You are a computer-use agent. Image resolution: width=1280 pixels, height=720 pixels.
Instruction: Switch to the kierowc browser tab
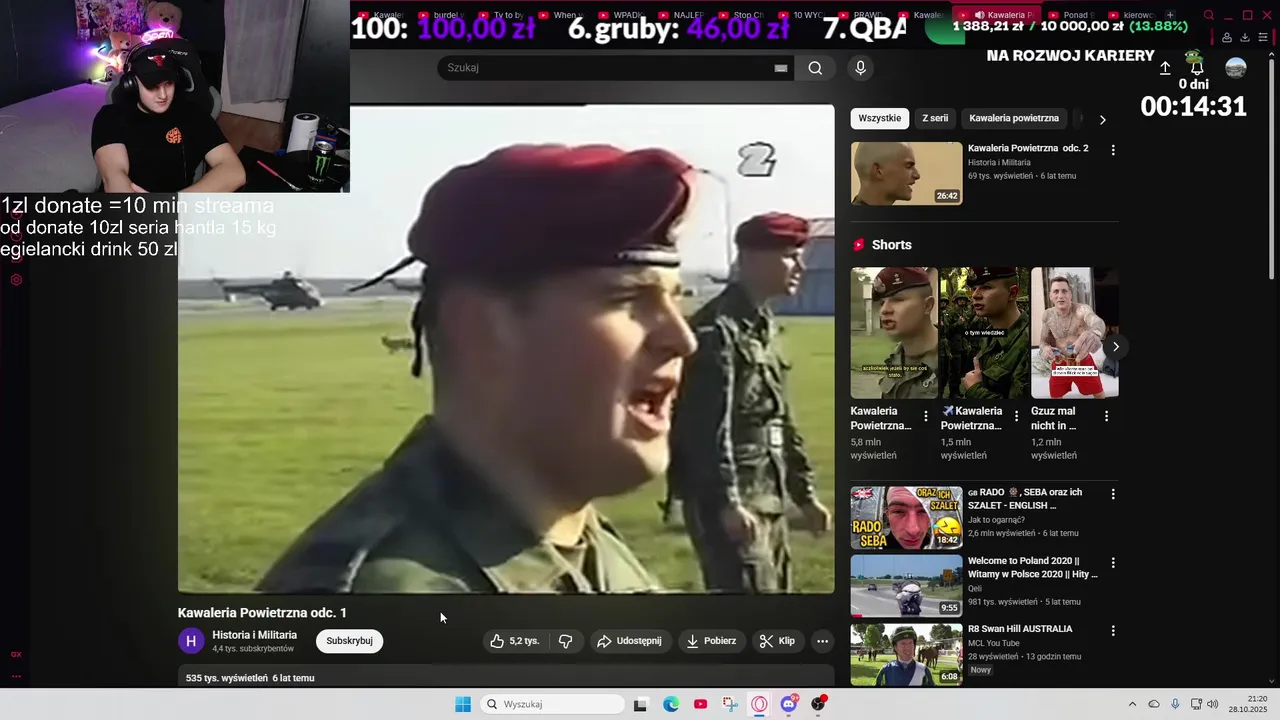click(1131, 15)
